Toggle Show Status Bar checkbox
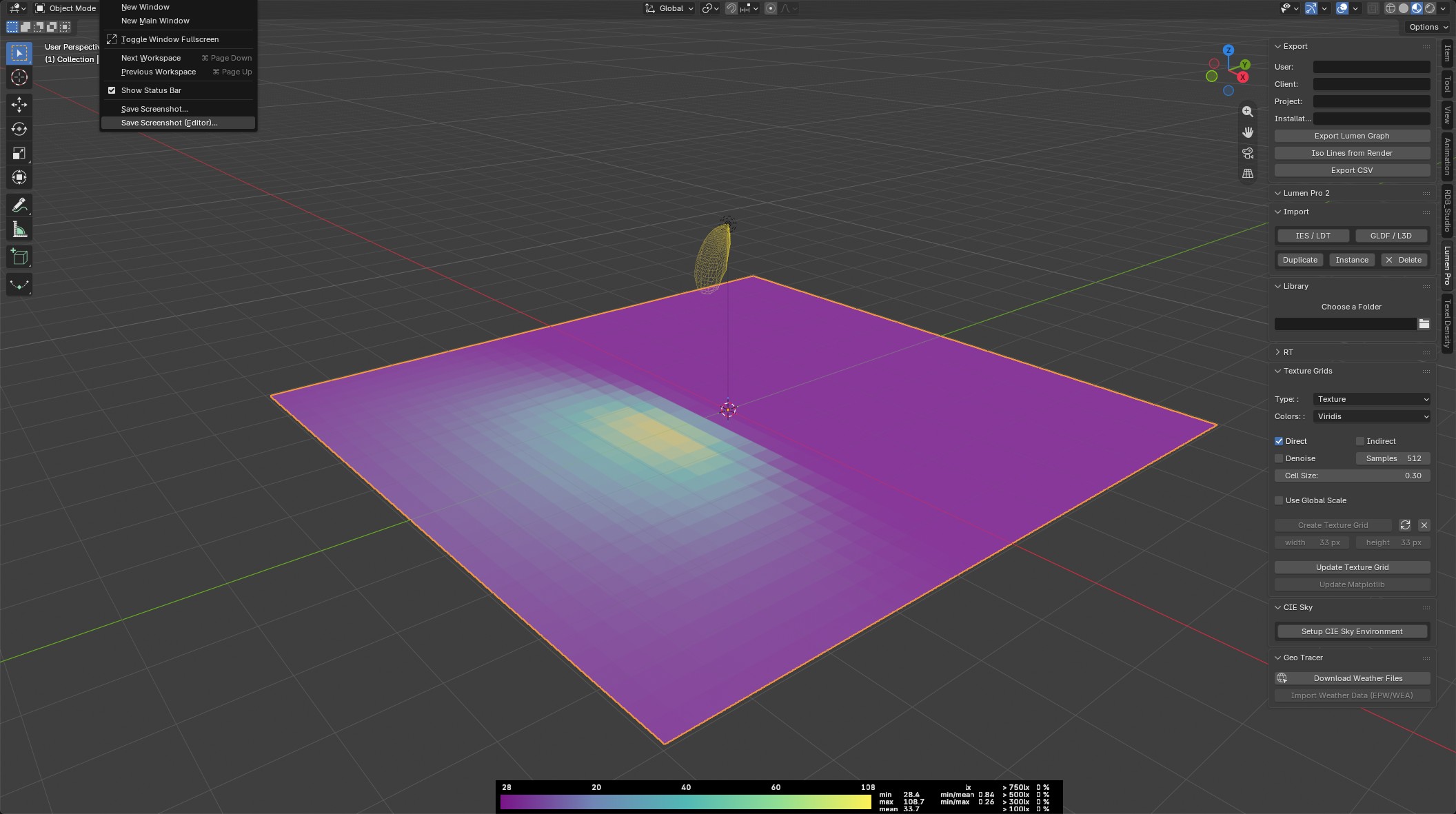This screenshot has height=814, width=1456. coord(112,90)
